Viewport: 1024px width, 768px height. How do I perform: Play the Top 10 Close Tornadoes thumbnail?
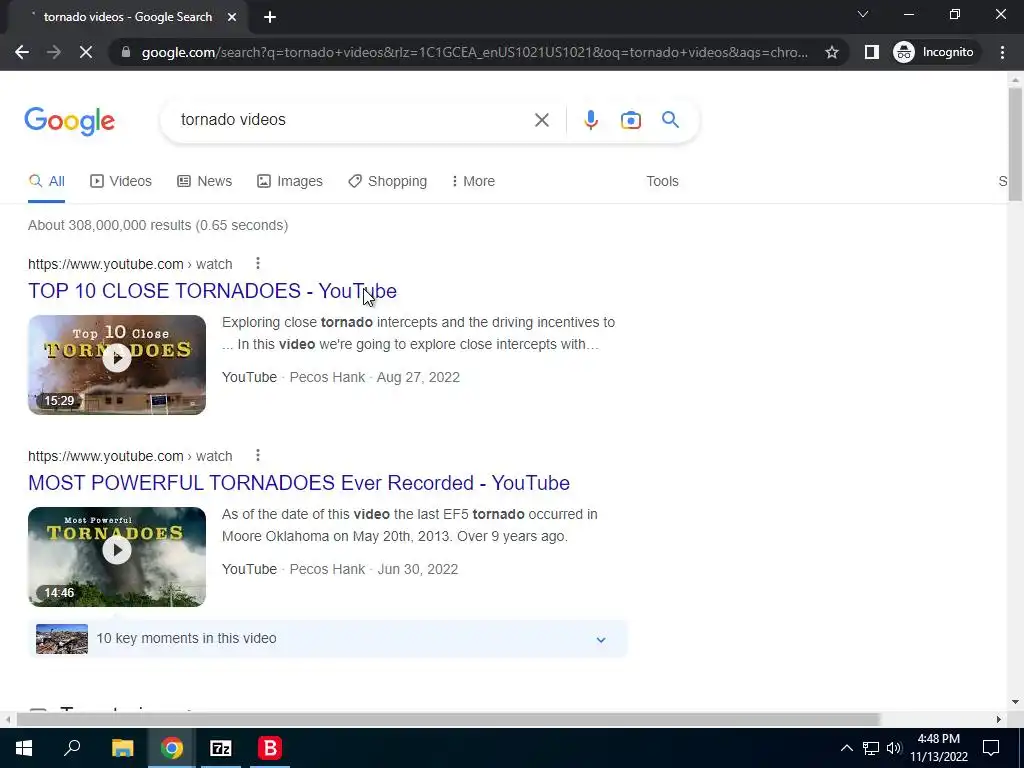(117, 364)
